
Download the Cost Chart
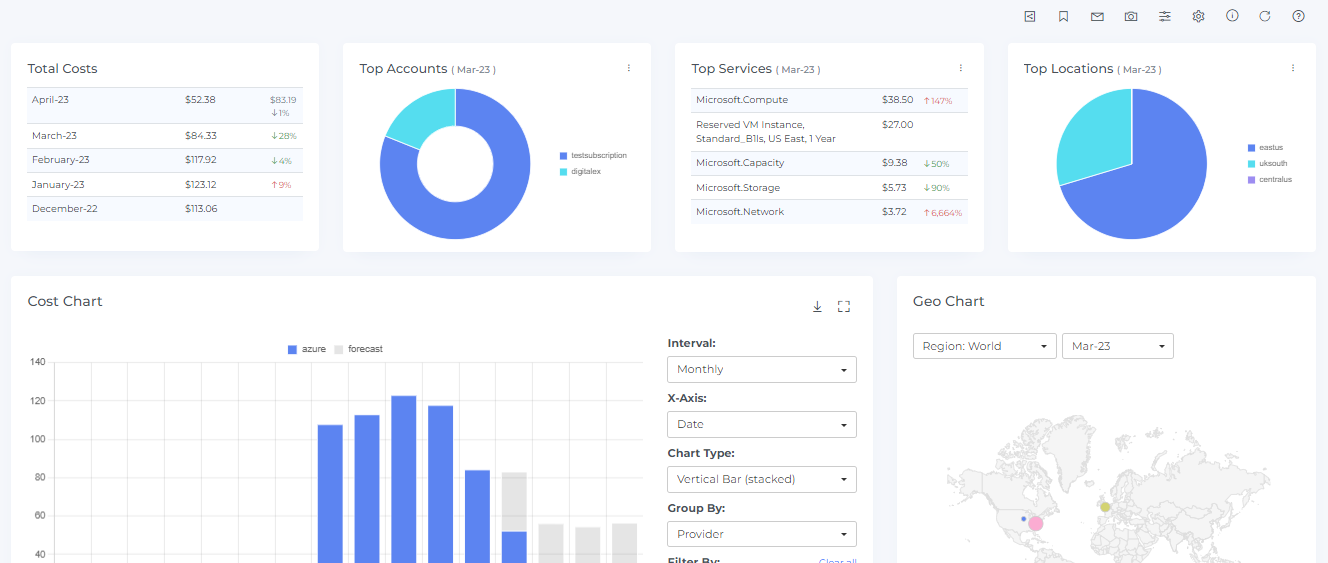pyautogui.click(x=817, y=307)
